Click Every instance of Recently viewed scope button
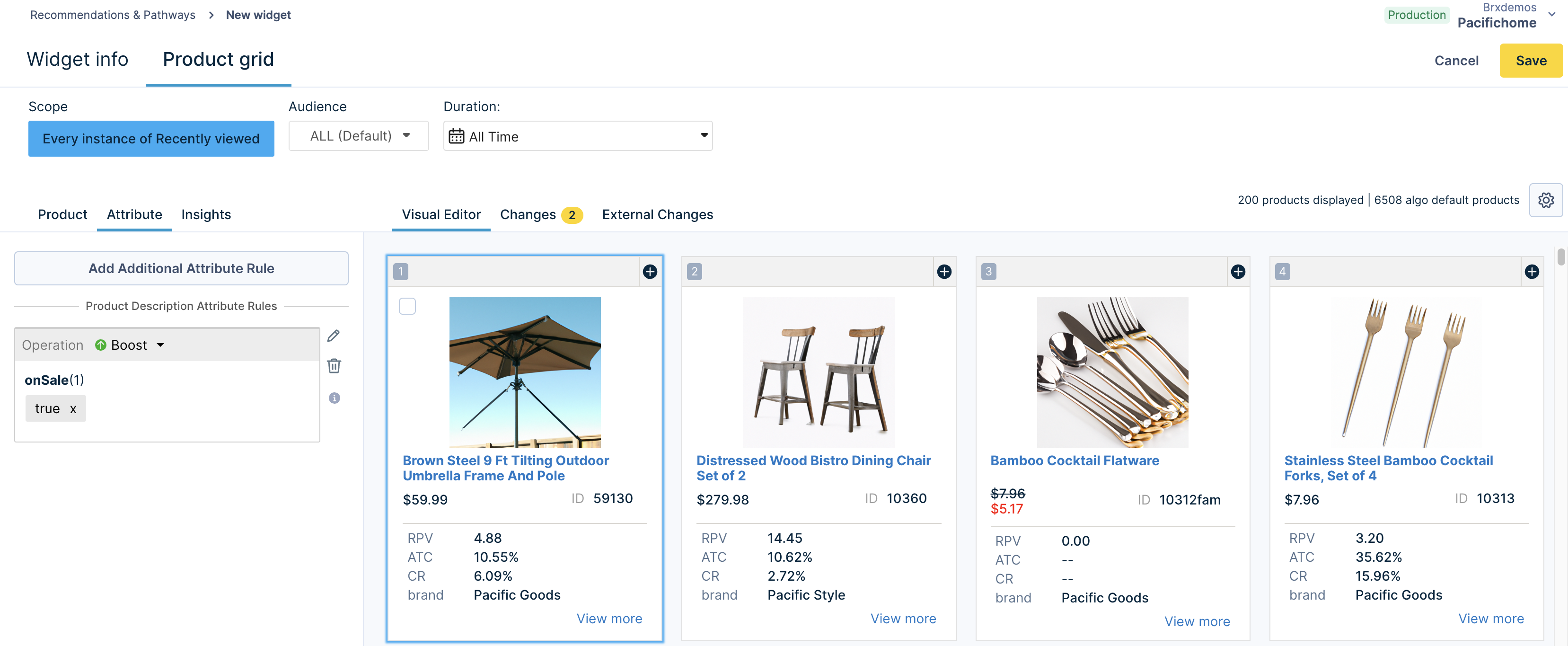The width and height of the screenshot is (1568, 646). (x=151, y=138)
